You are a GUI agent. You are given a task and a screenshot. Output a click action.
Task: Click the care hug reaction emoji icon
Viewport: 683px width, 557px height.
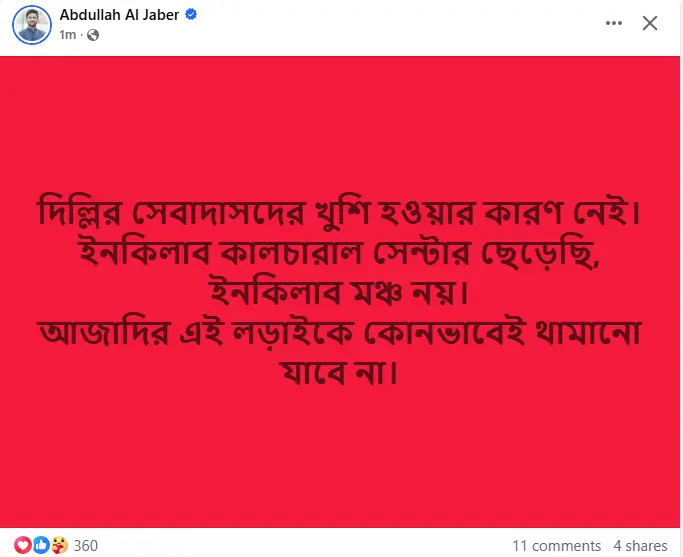point(59,545)
